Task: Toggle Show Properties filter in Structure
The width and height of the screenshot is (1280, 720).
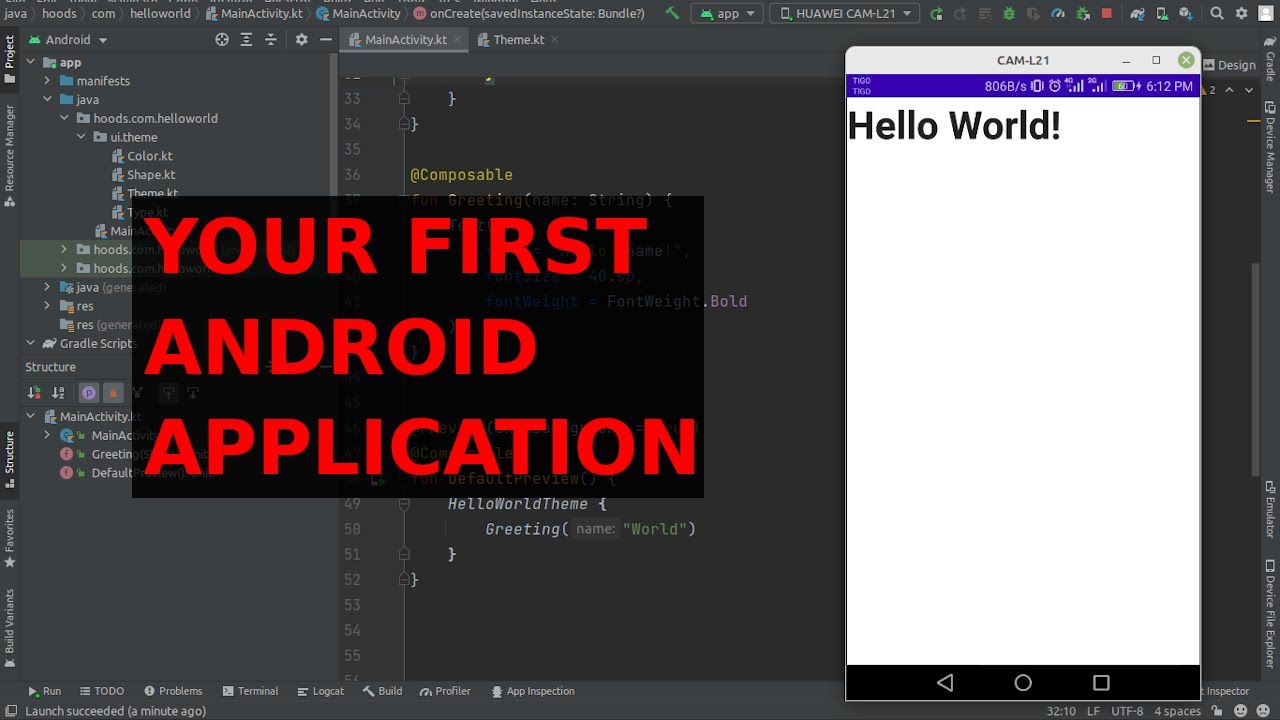Action: coord(89,393)
